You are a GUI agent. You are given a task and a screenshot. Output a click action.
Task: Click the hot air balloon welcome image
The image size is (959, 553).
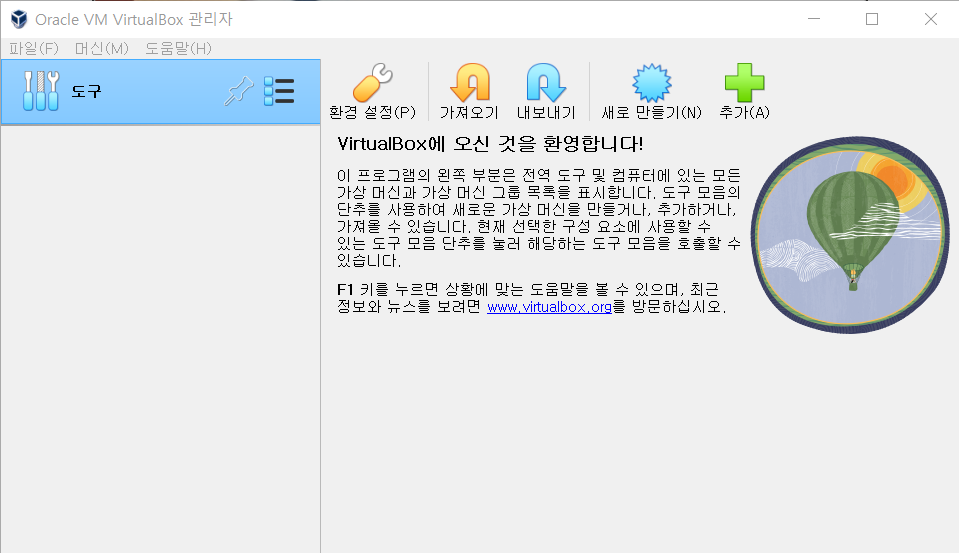click(x=850, y=235)
